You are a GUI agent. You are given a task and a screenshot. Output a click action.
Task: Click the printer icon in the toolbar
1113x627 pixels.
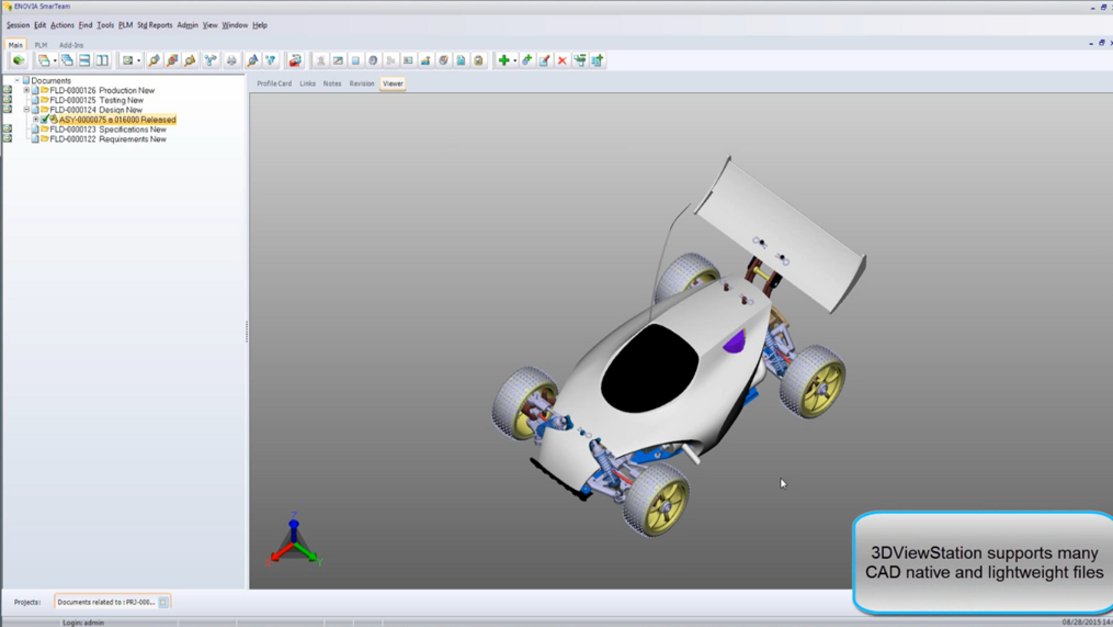231,60
